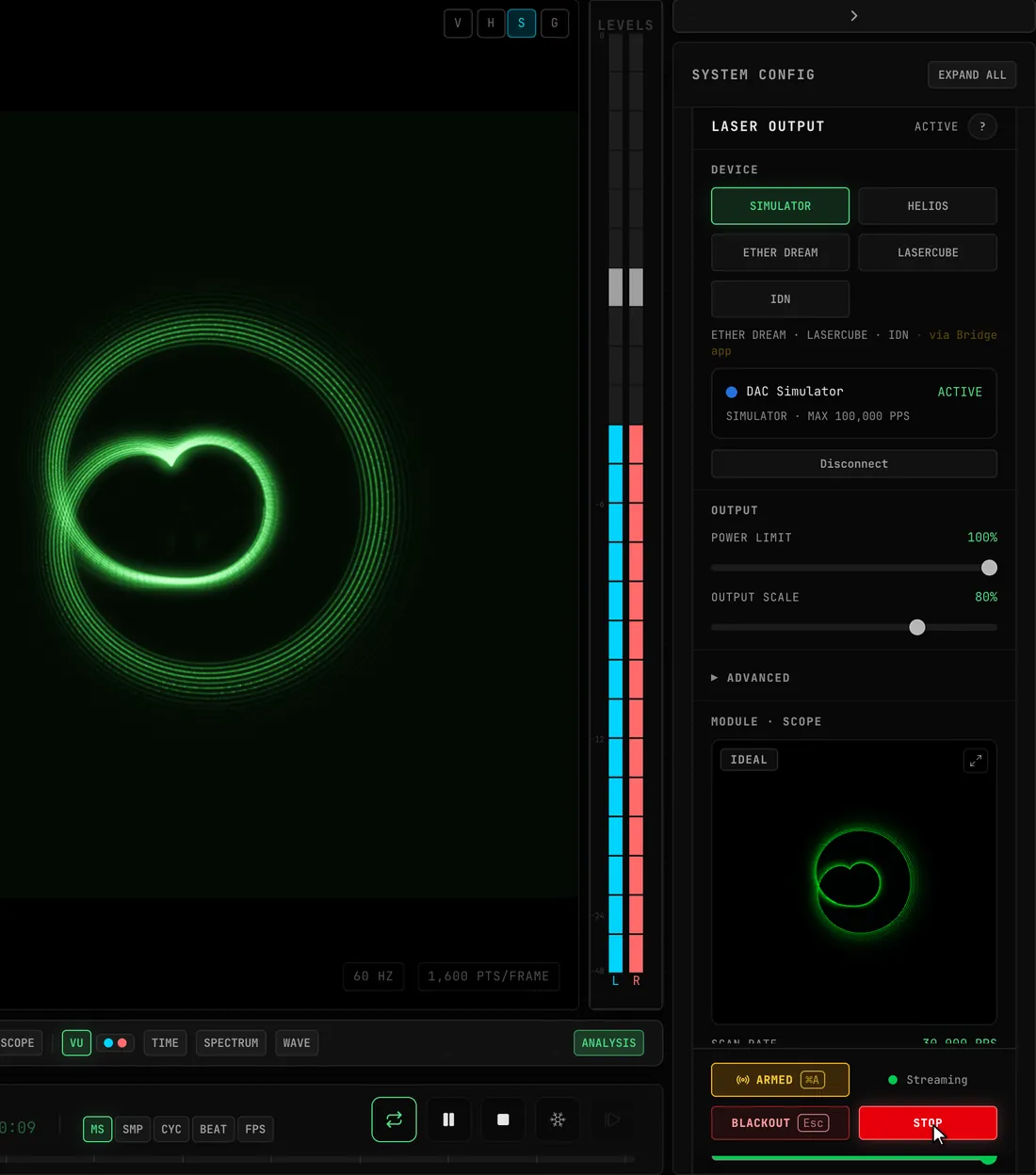Toggle the loop playback button
The height and width of the screenshot is (1175, 1036).
coord(394,1119)
